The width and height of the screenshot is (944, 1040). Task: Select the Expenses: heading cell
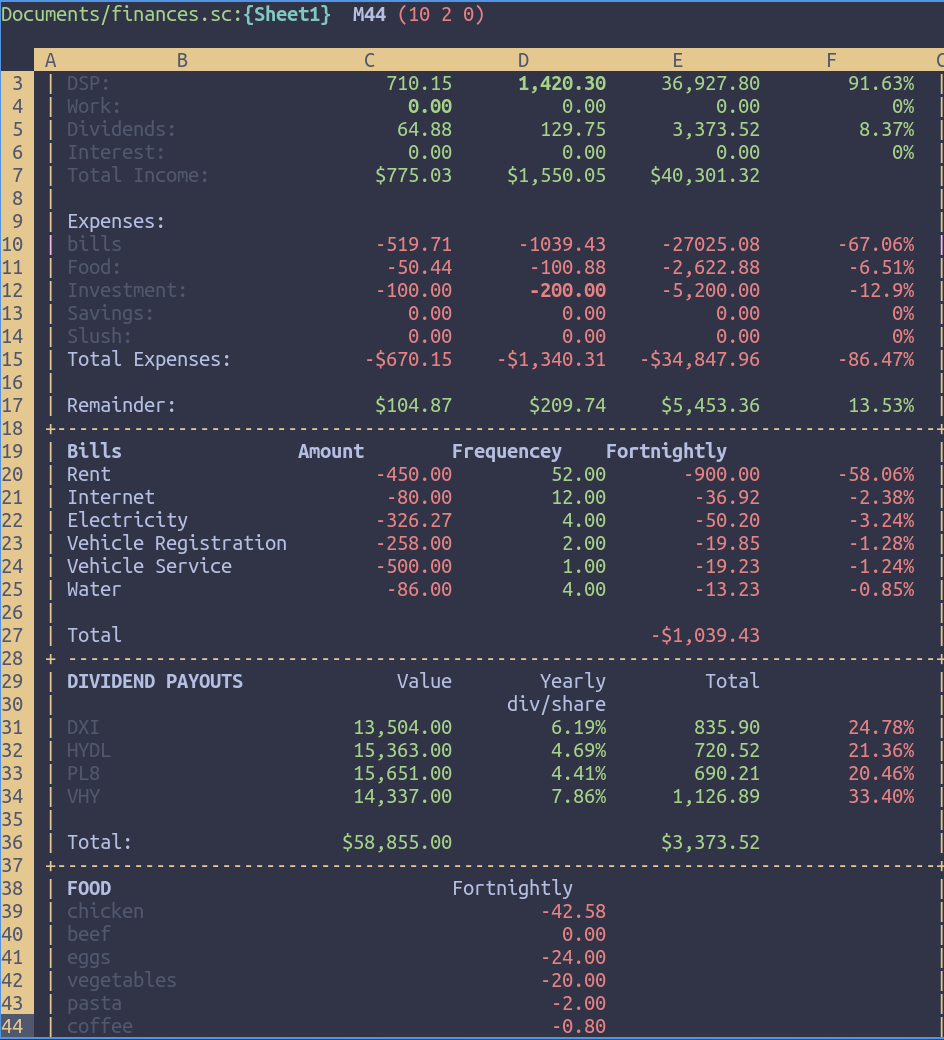click(x=116, y=222)
